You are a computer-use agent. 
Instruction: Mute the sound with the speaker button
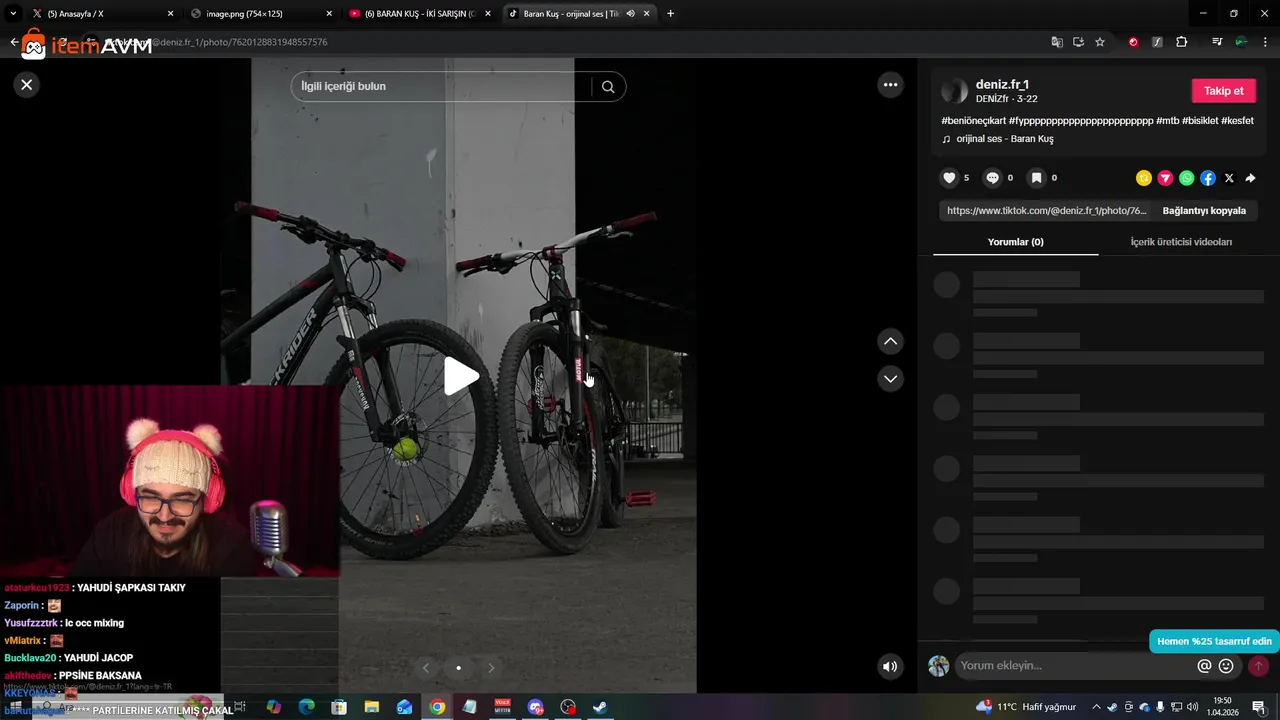tap(890, 667)
